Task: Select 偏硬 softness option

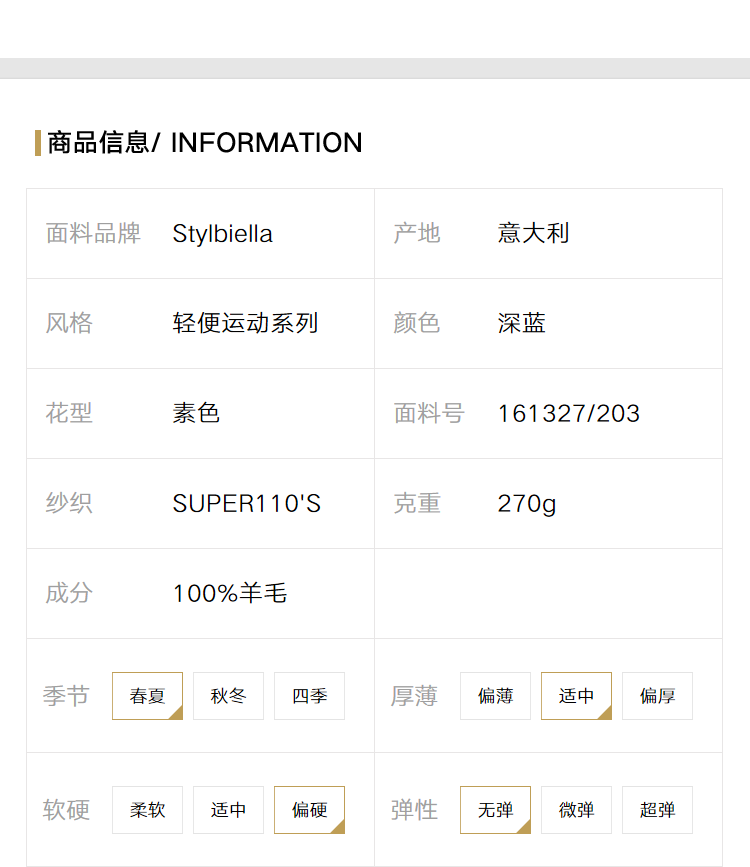Action: click(x=309, y=809)
